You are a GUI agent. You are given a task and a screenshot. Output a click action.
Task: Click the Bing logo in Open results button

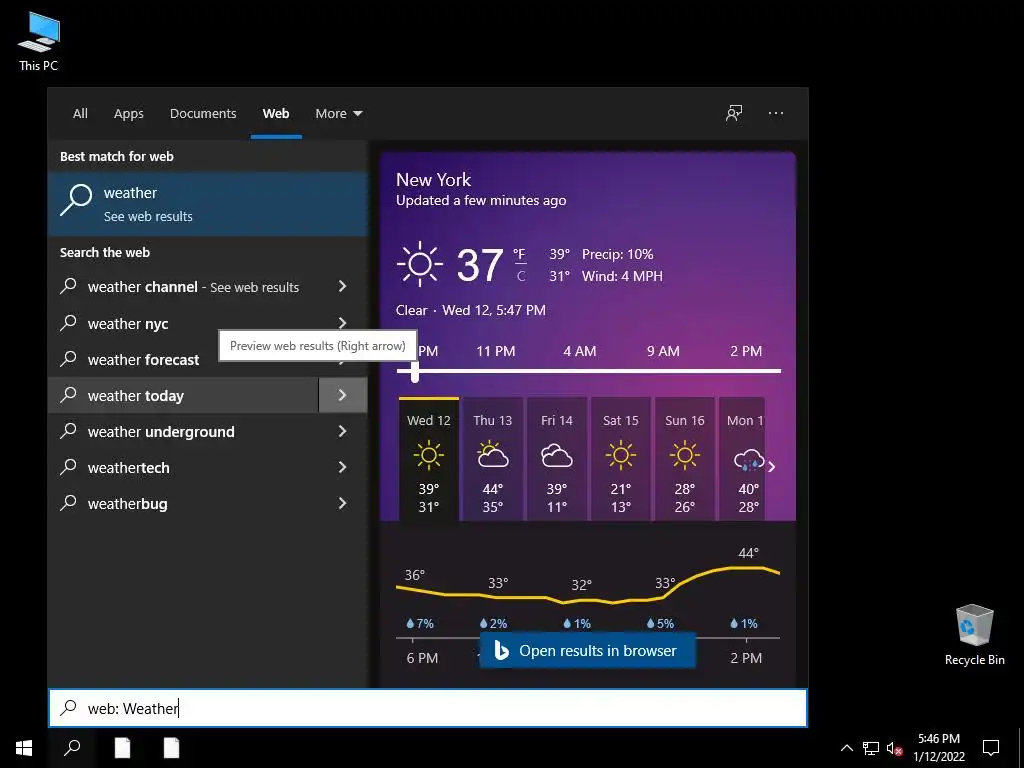click(502, 650)
